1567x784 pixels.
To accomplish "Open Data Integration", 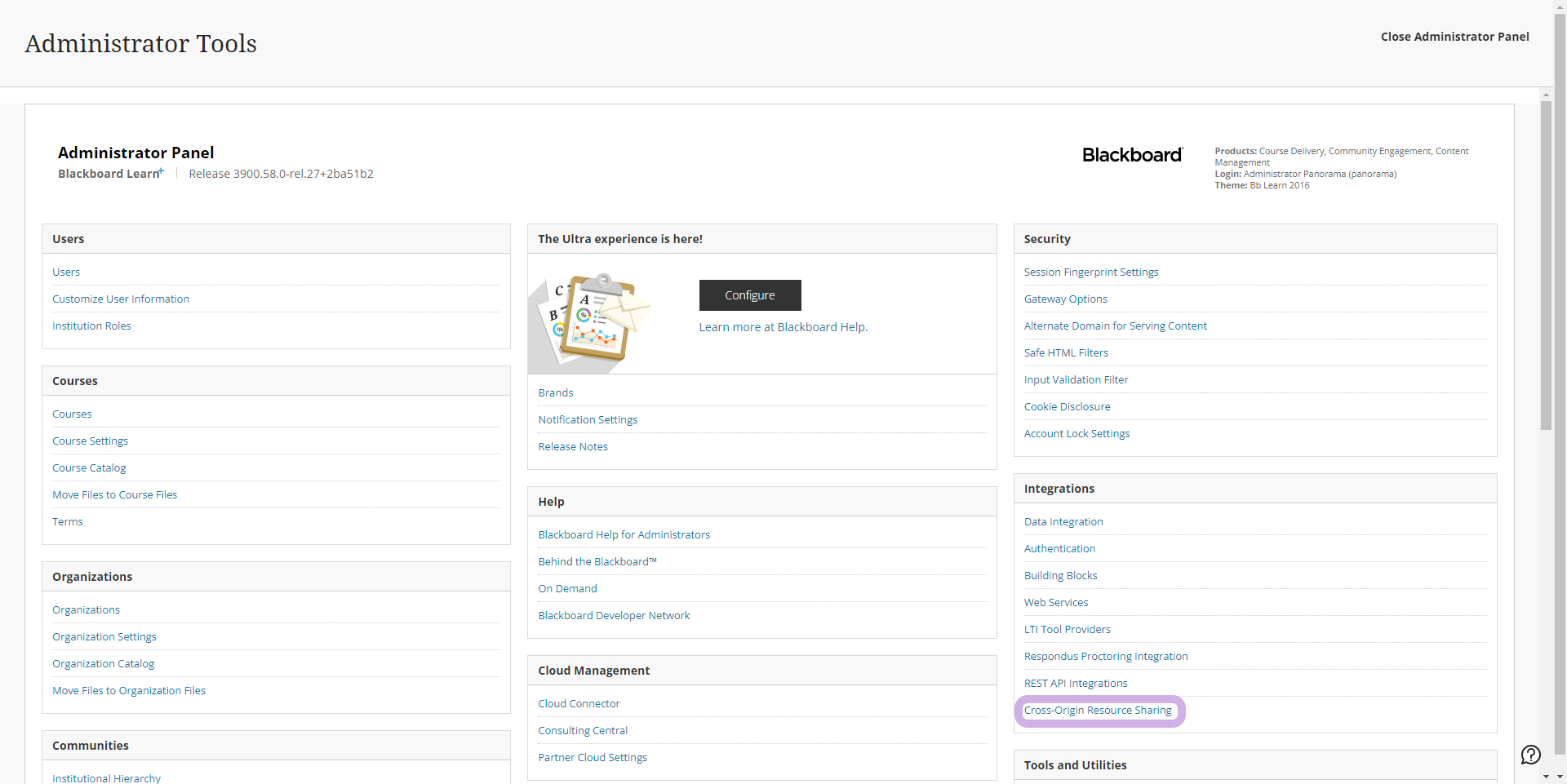I will pos(1063,522).
